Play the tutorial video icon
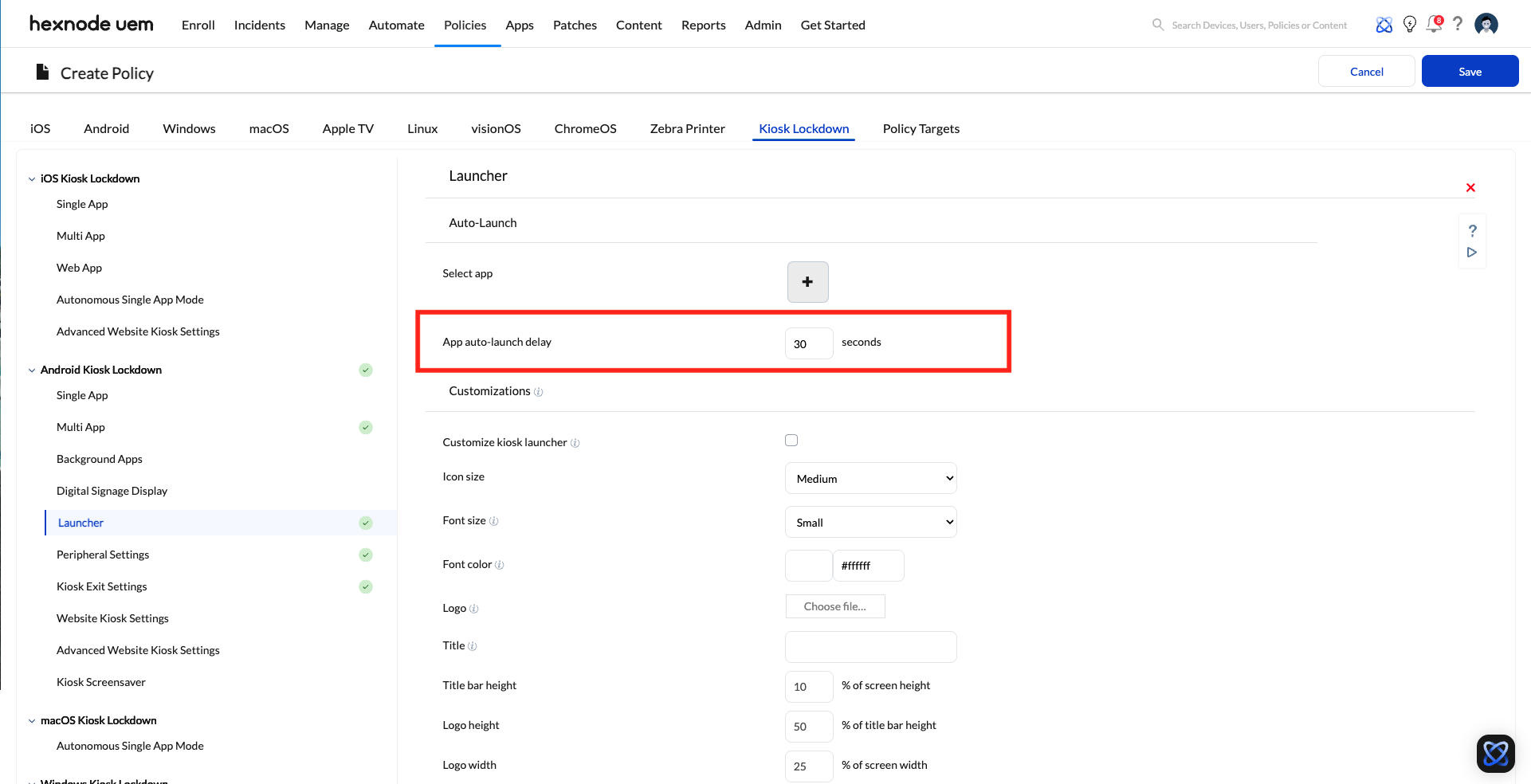 click(x=1472, y=253)
